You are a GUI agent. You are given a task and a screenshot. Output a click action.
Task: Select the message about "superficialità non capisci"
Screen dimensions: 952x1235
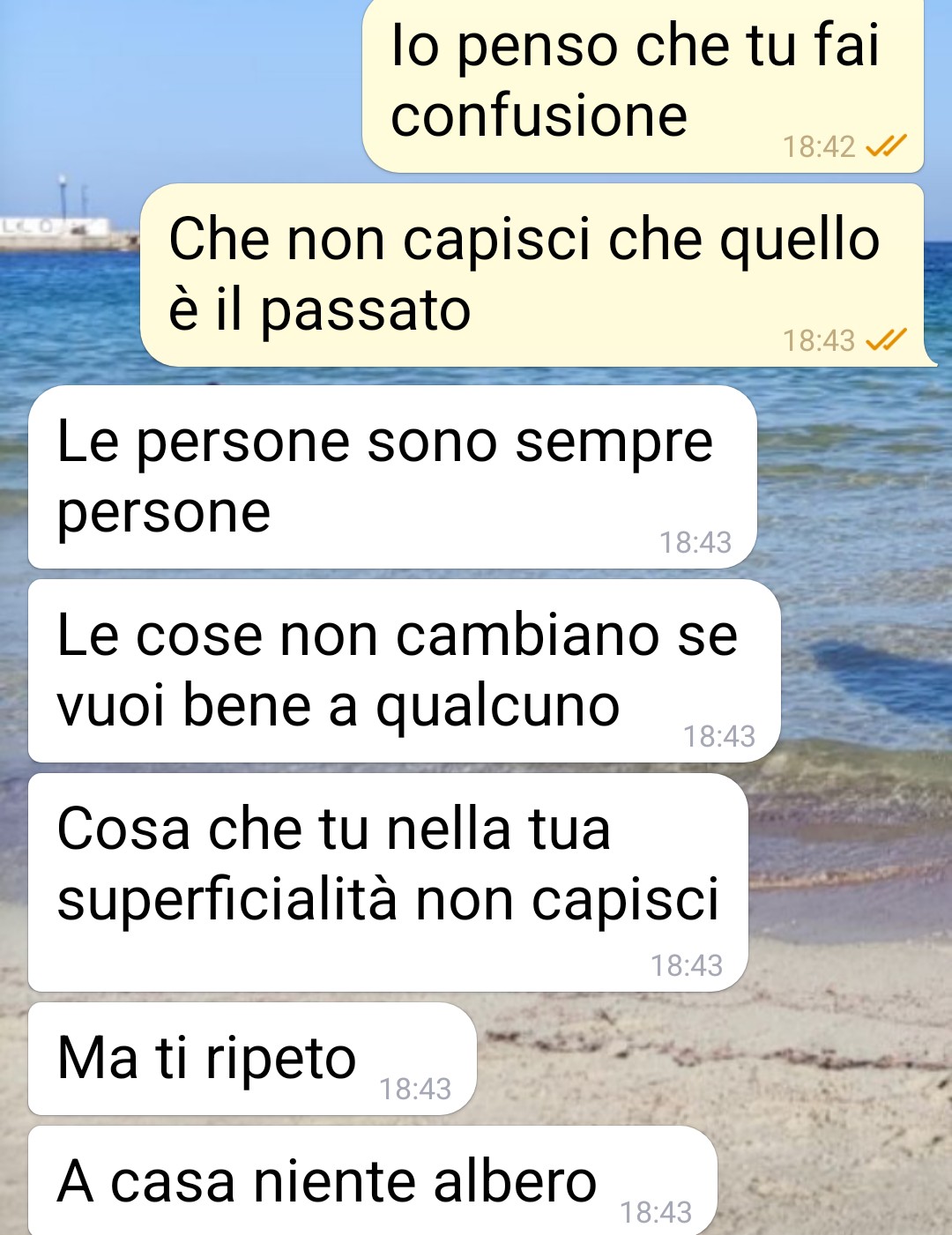coord(388,882)
